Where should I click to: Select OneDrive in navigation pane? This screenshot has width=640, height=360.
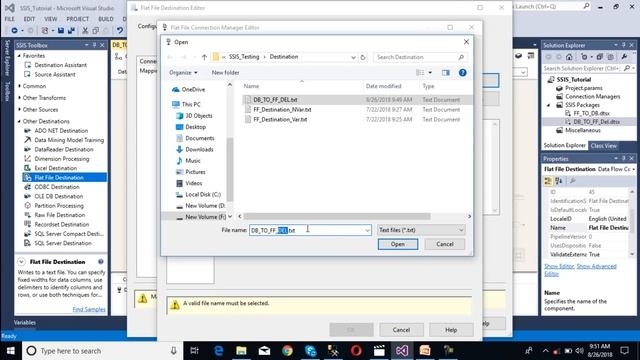tap(189, 89)
